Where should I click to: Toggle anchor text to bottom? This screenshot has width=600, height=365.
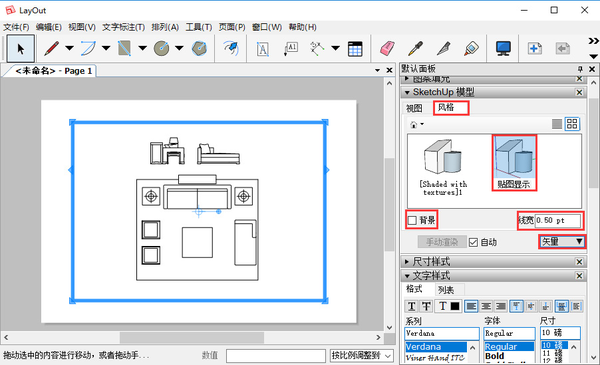point(546,306)
